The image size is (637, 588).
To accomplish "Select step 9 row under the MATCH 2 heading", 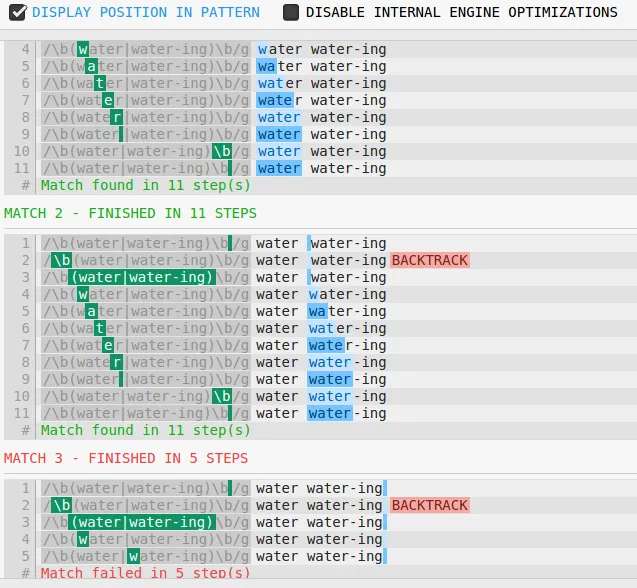I will pyautogui.click(x=321, y=380).
